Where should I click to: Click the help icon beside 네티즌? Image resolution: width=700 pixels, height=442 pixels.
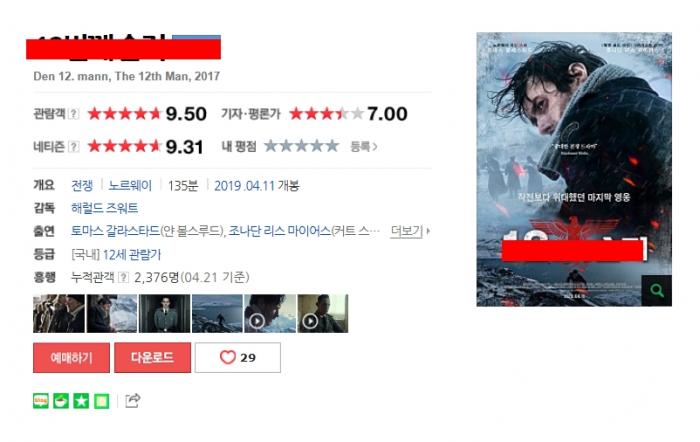click(x=74, y=146)
